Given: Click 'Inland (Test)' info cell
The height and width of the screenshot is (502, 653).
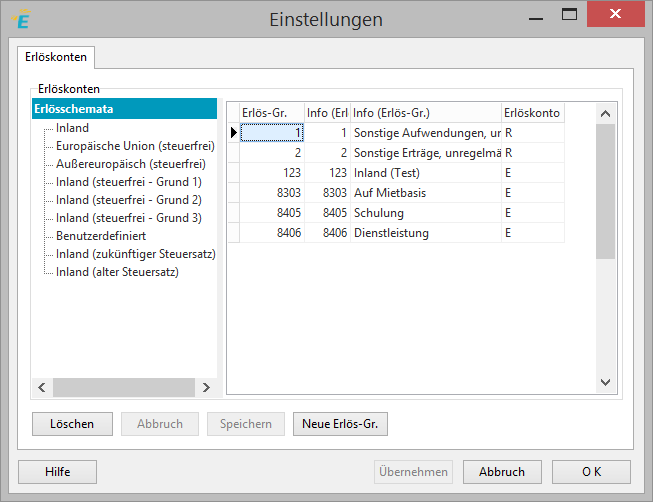Looking at the screenshot, I should (426, 173).
